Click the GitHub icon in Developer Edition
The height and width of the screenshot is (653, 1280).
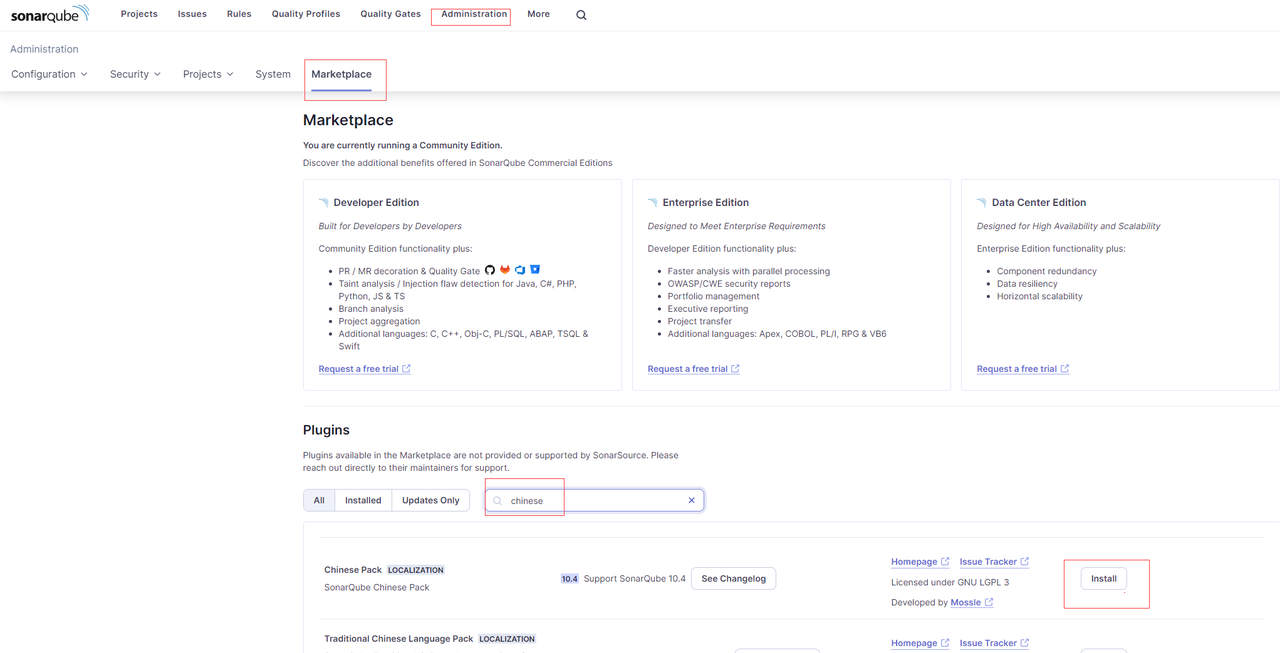(490, 270)
